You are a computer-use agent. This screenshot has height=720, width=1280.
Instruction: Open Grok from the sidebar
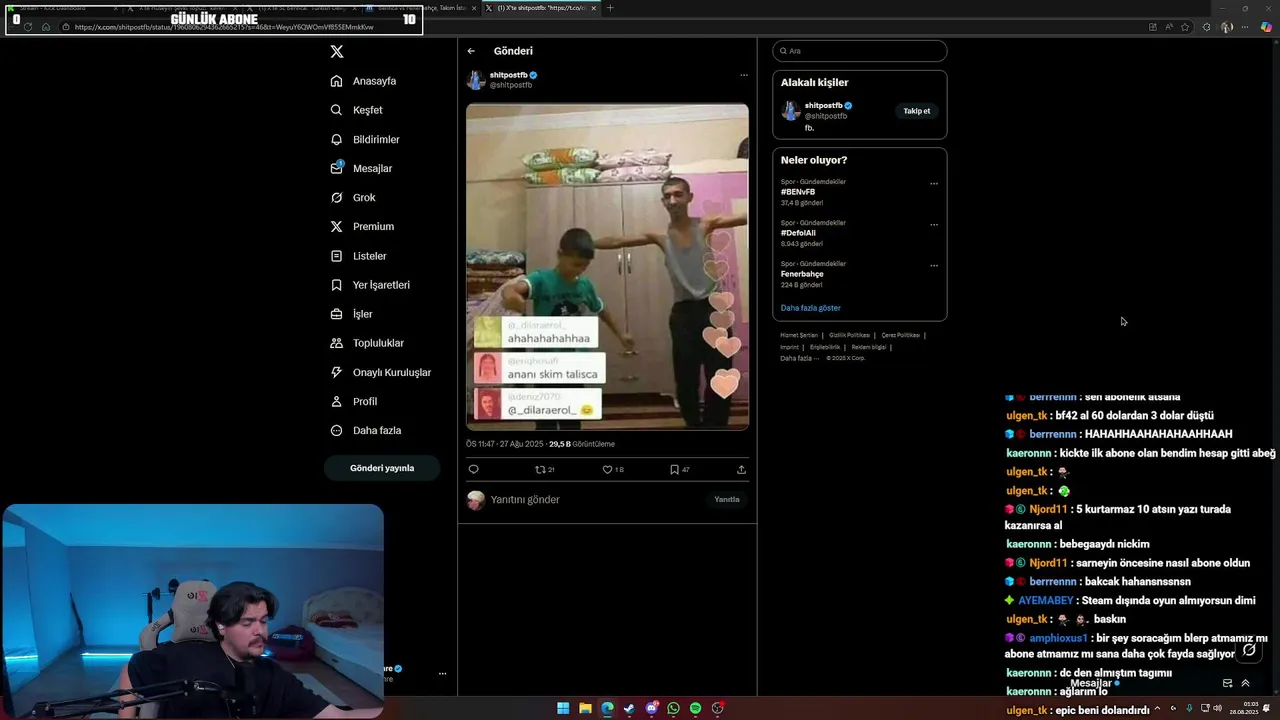353,198
